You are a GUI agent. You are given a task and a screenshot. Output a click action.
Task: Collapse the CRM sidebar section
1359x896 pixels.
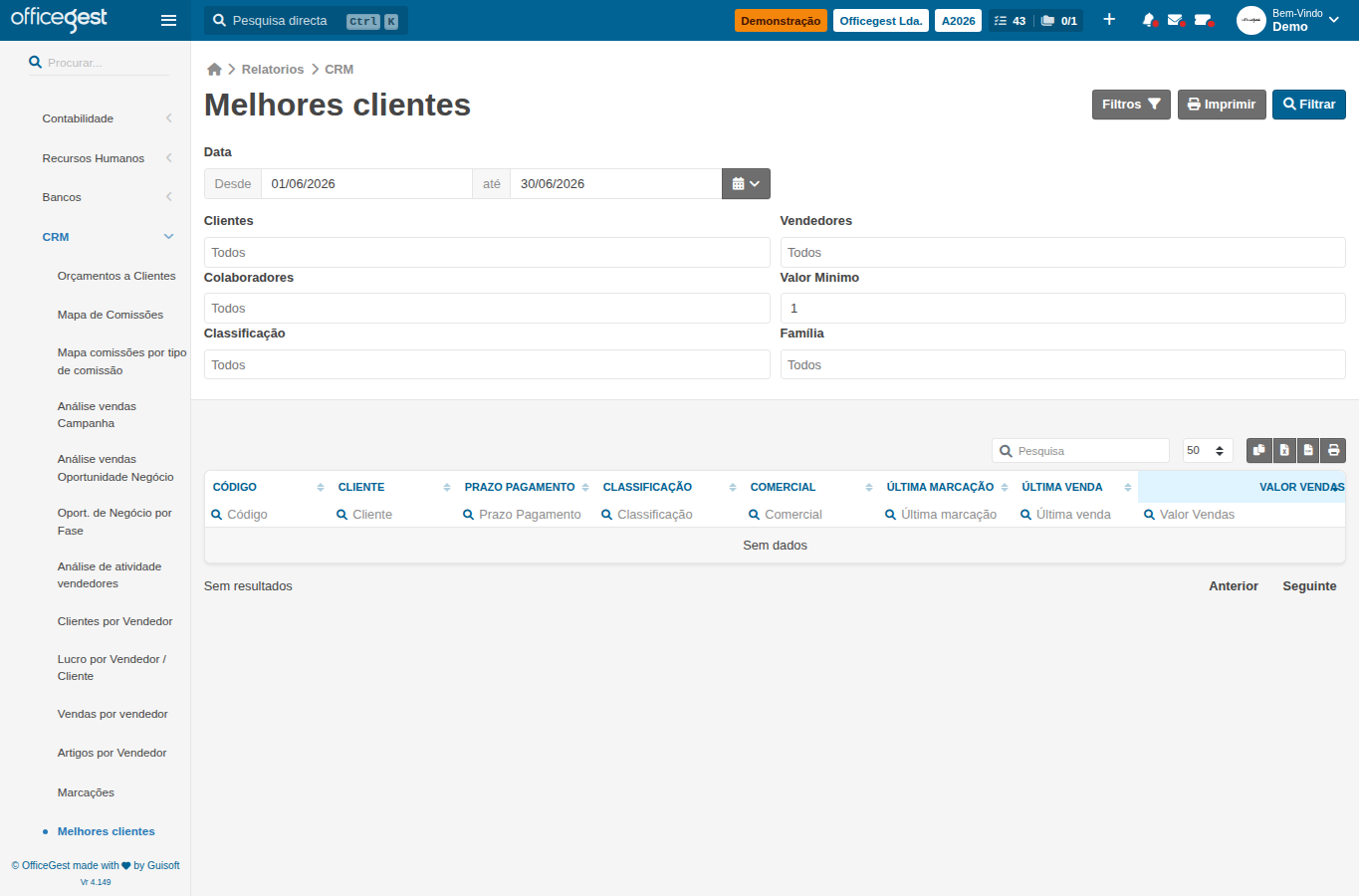(106, 237)
